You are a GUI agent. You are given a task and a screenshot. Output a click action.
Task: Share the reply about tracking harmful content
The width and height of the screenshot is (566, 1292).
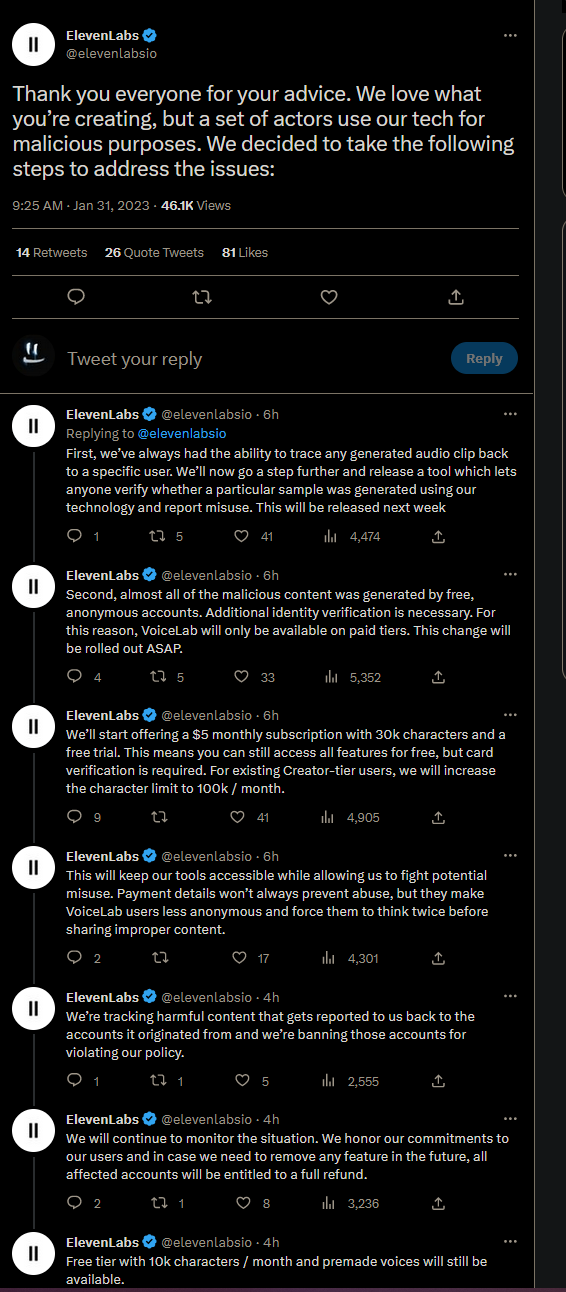pos(438,1081)
